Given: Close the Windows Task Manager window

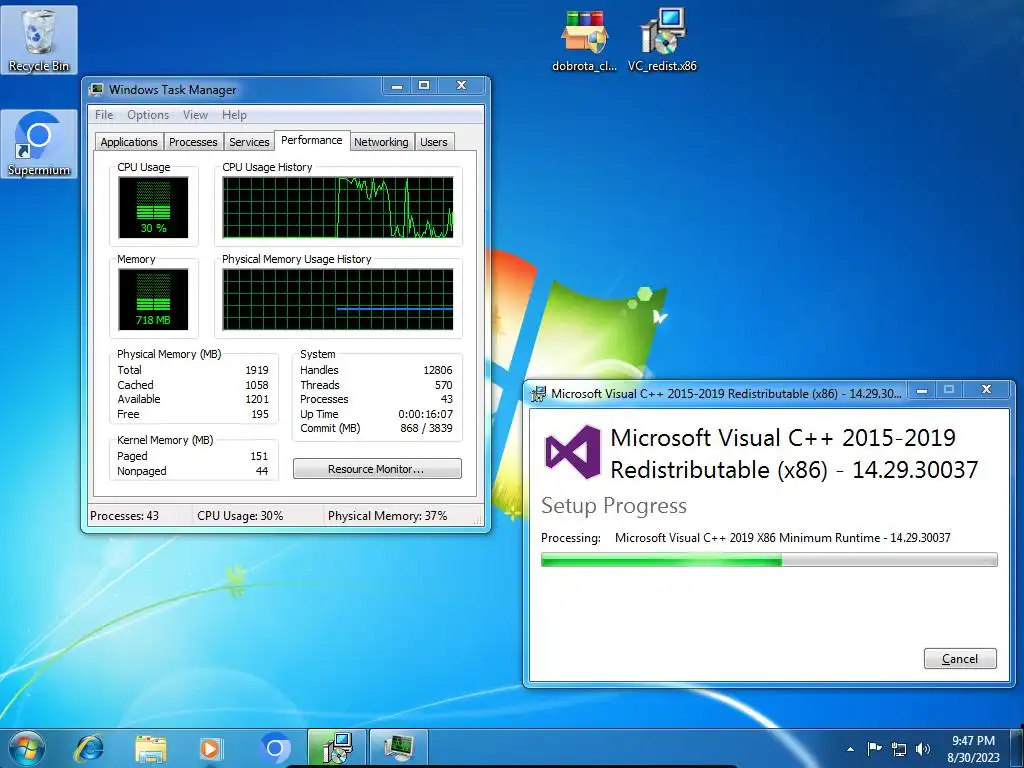Looking at the screenshot, I should pos(461,86).
